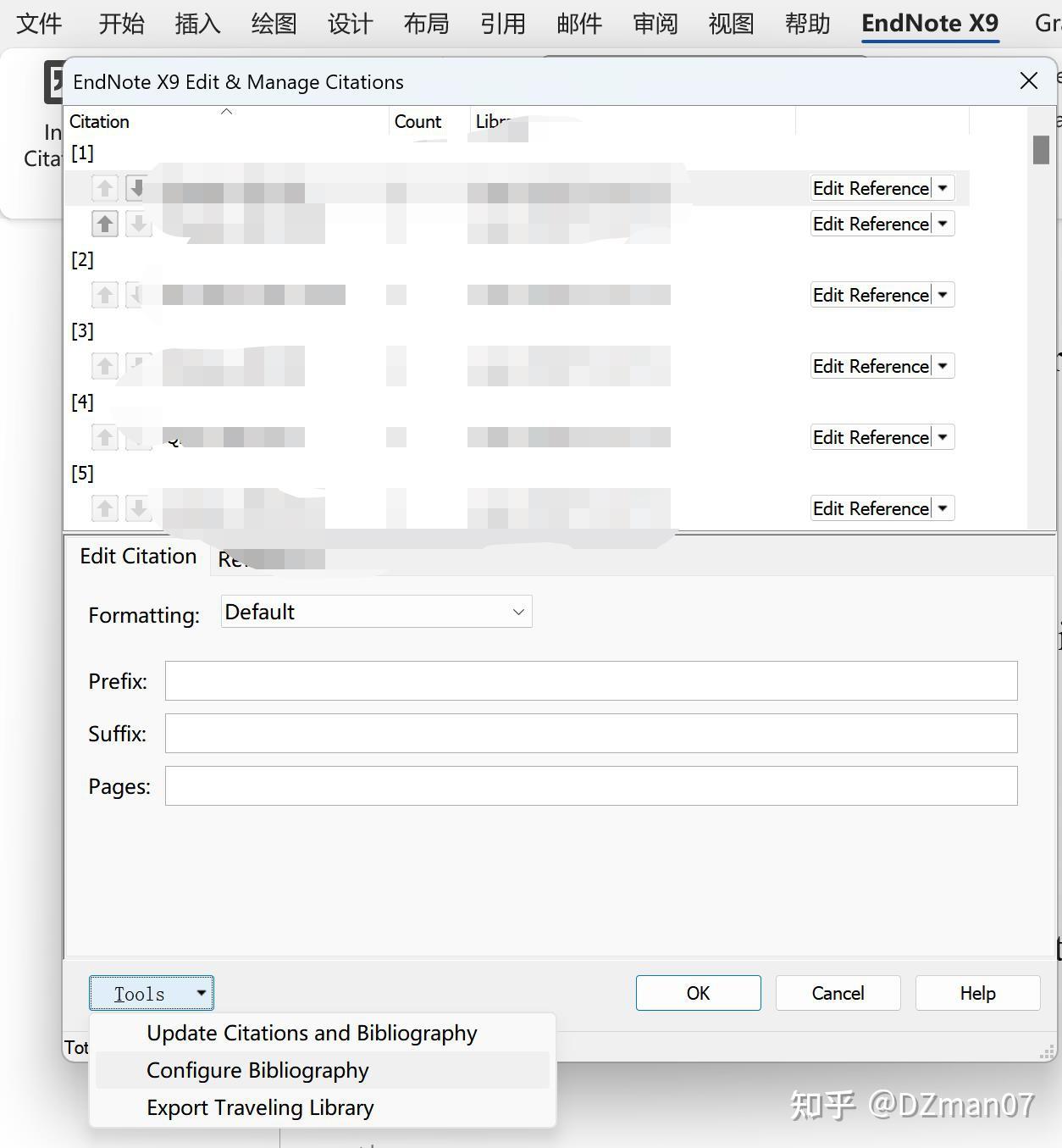Open Edit Reference dropdown for citation [2]
Viewport: 1062px width, 1148px height.
(943, 295)
